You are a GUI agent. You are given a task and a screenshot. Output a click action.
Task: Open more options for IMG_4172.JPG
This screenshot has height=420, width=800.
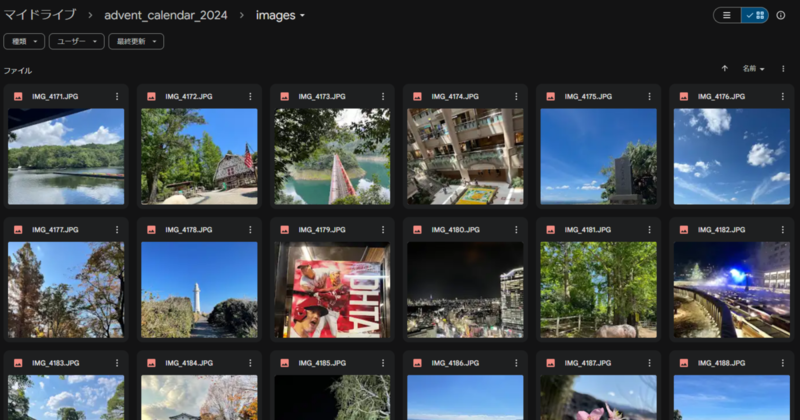pyautogui.click(x=250, y=96)
